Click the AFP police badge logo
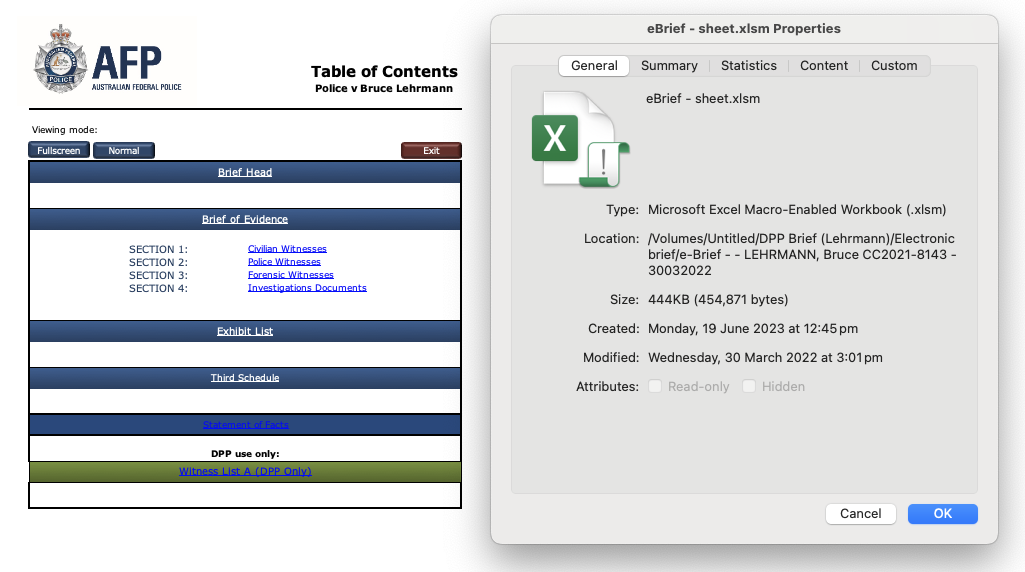The width and height of the screenshot is (1025, 572). tap(60, 59)
